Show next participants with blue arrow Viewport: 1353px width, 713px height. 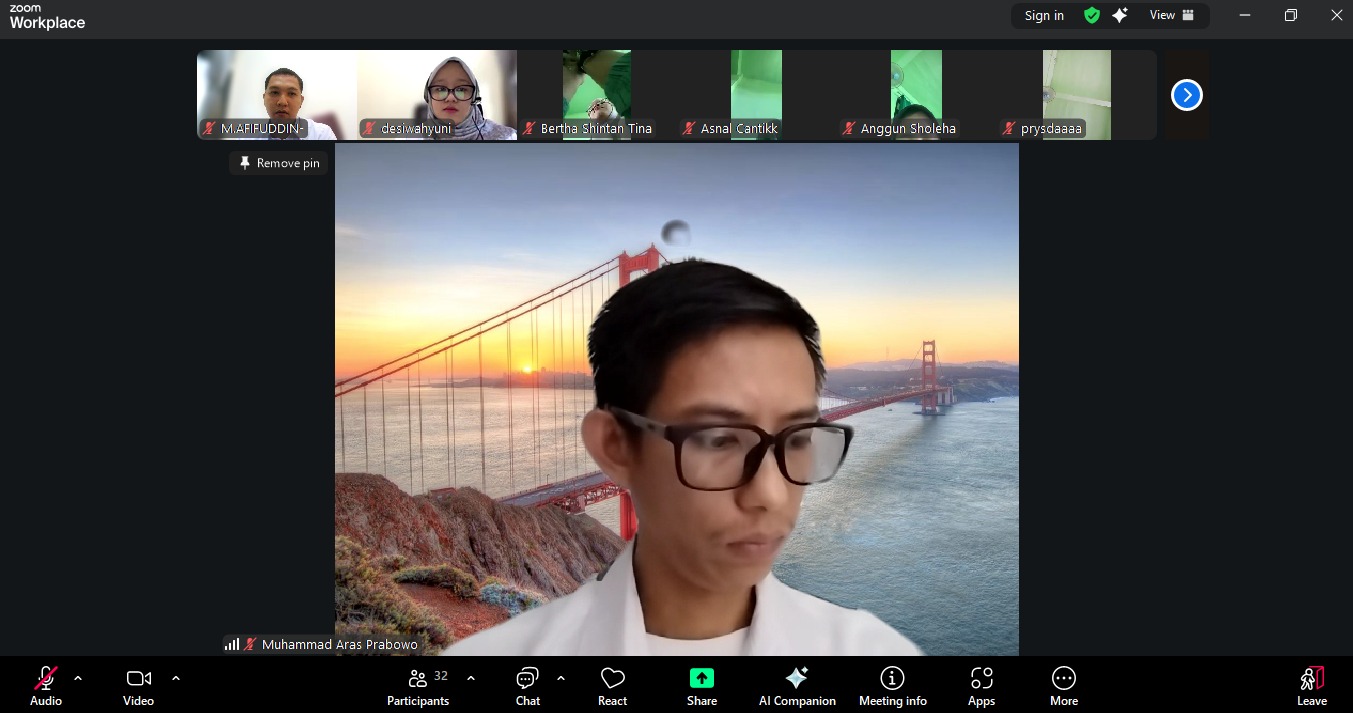1186,95
